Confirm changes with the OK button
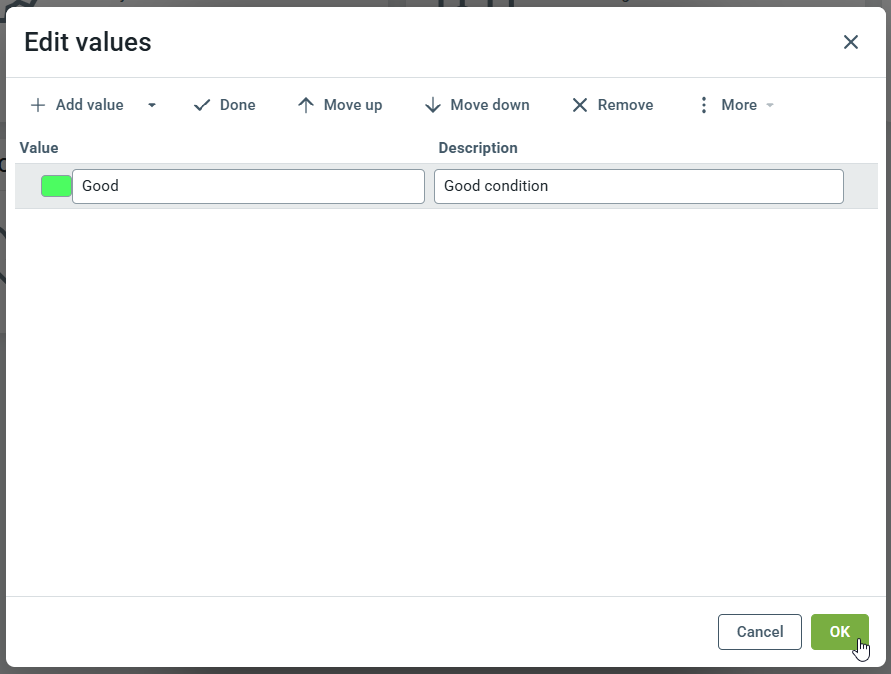This screenshot has height=674, width=891. tap(839, 631)
